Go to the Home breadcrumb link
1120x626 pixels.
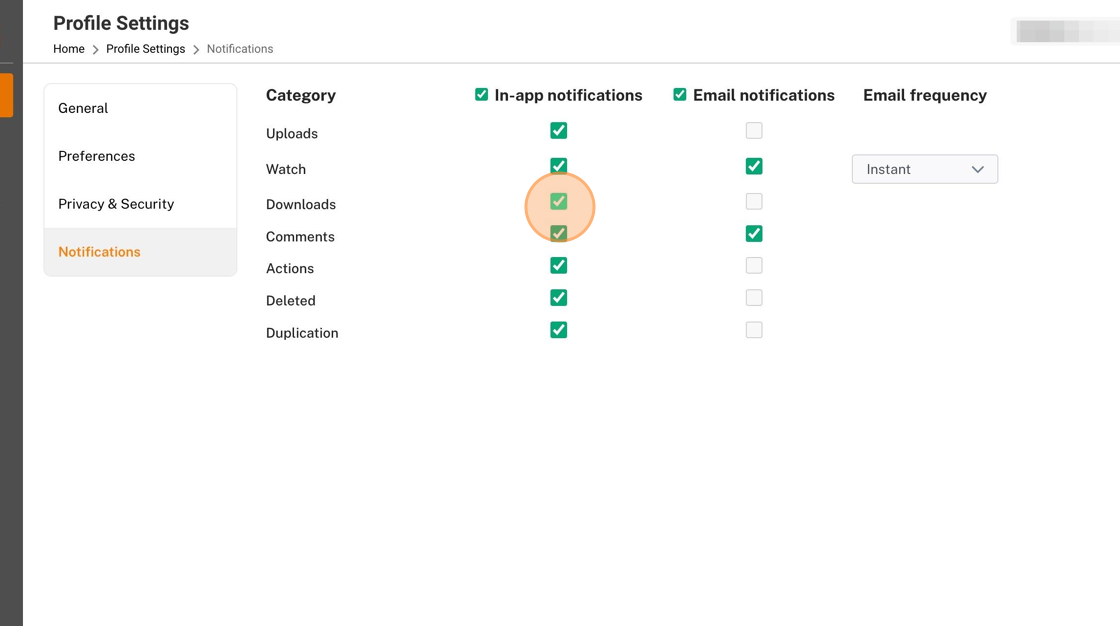[x=69, y=49]
